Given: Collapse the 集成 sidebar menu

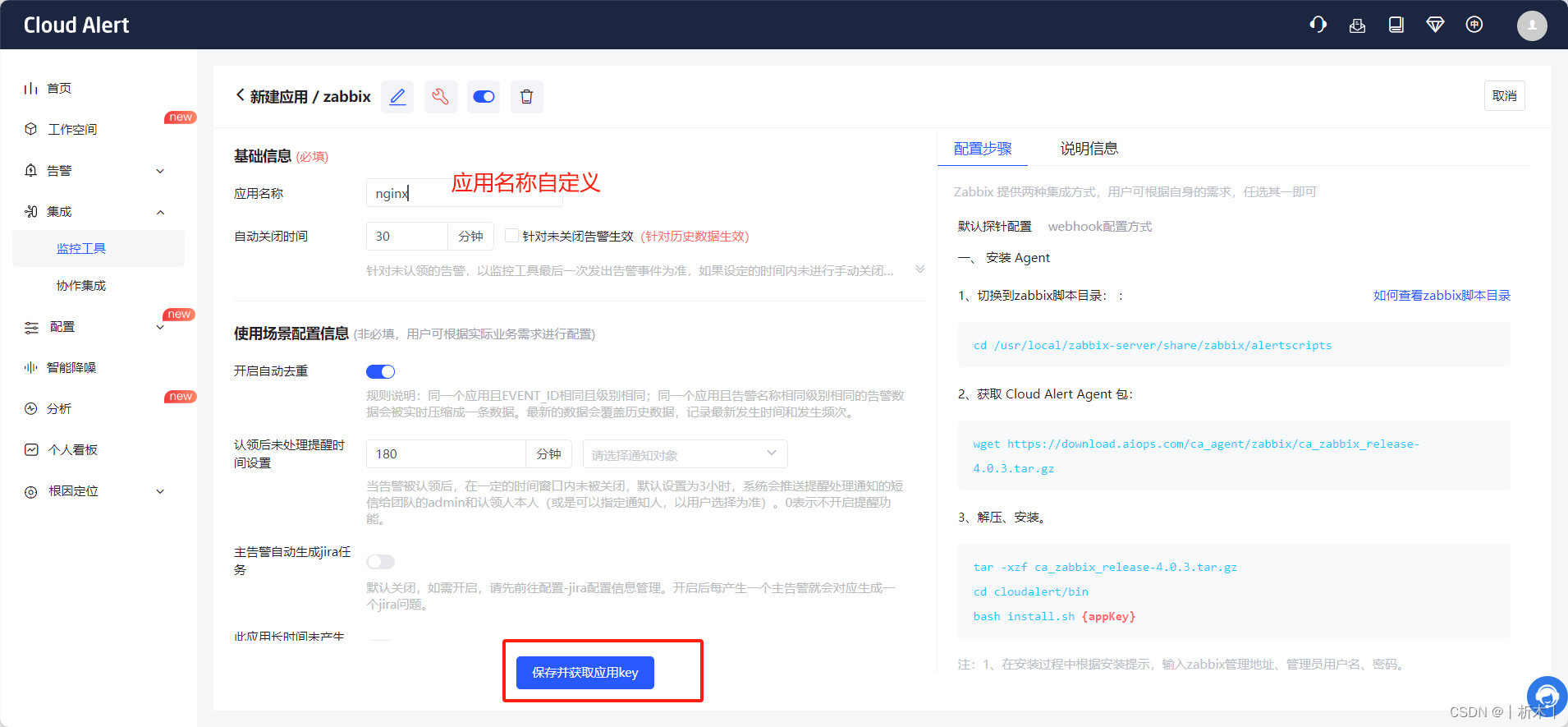Looking at the screenshot, I should [160, 212].
